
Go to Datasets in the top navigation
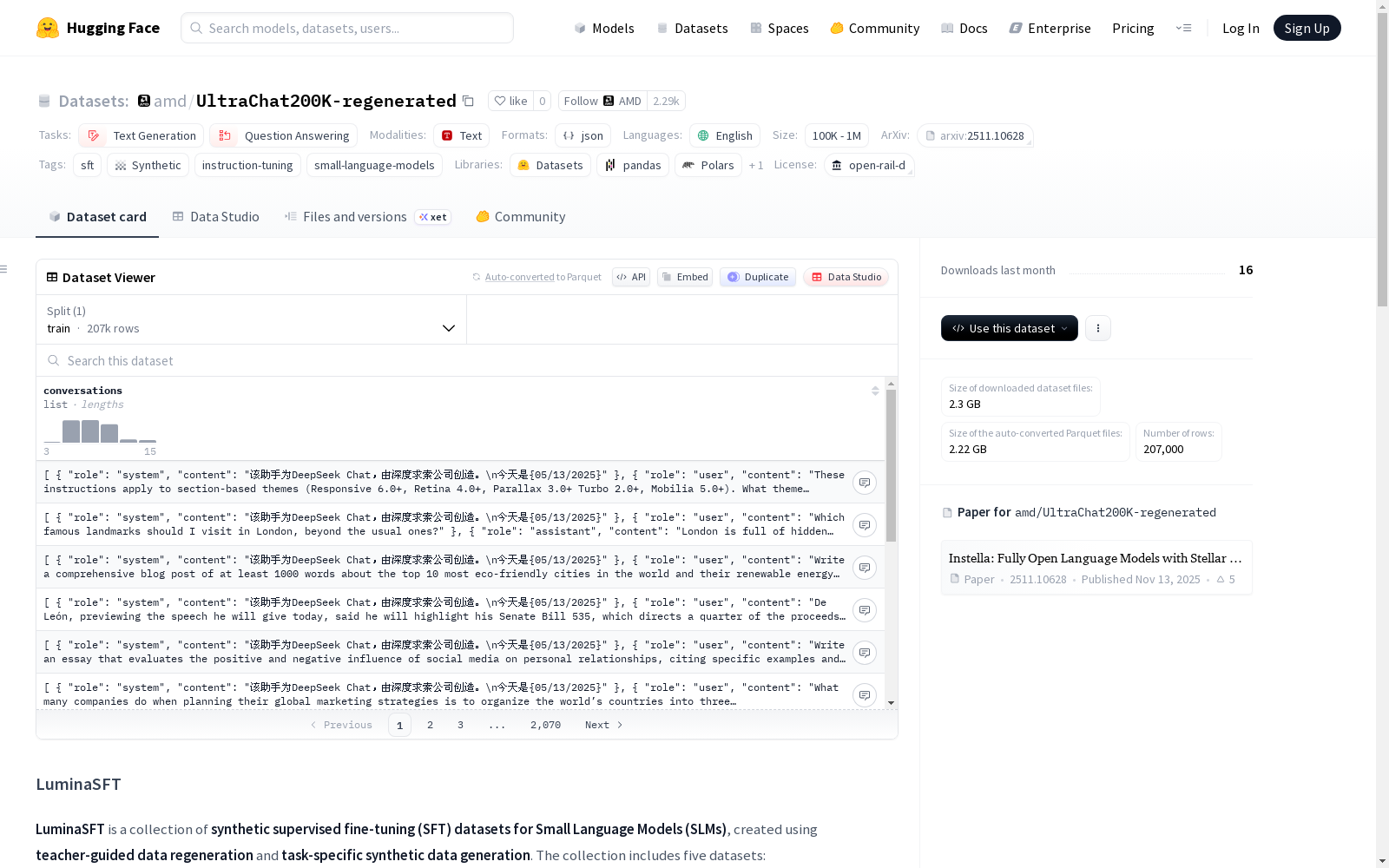692,28
